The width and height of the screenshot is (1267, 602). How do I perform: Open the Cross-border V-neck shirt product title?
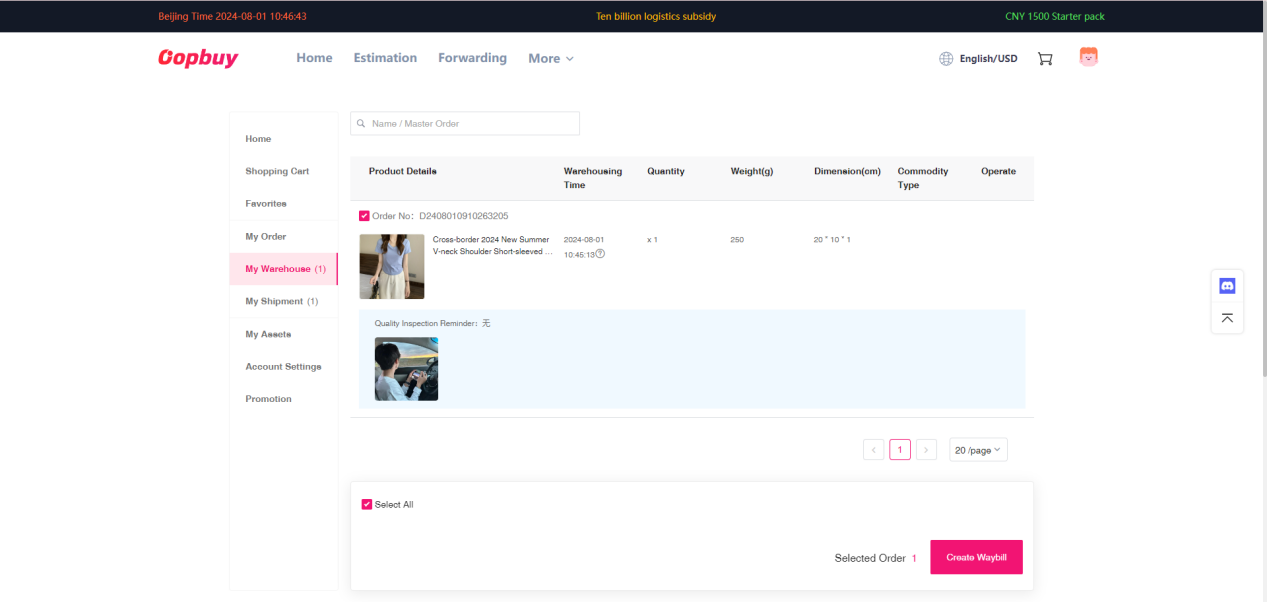point(492,246)
